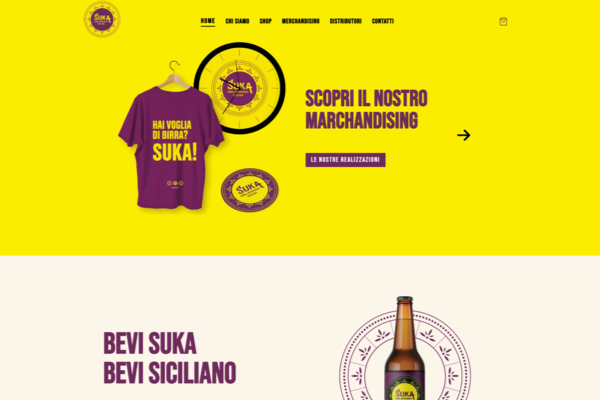Click the Le Nostre Realizzazioni button
This screenshot has width=600, height=400.
(x=345, y=160)
